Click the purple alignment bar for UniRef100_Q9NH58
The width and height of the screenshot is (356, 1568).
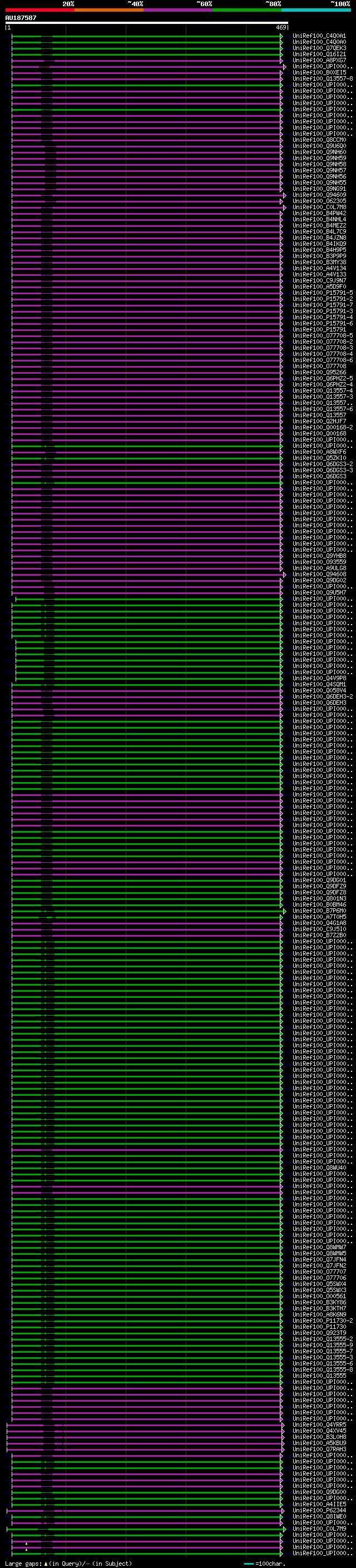(147, 164)
